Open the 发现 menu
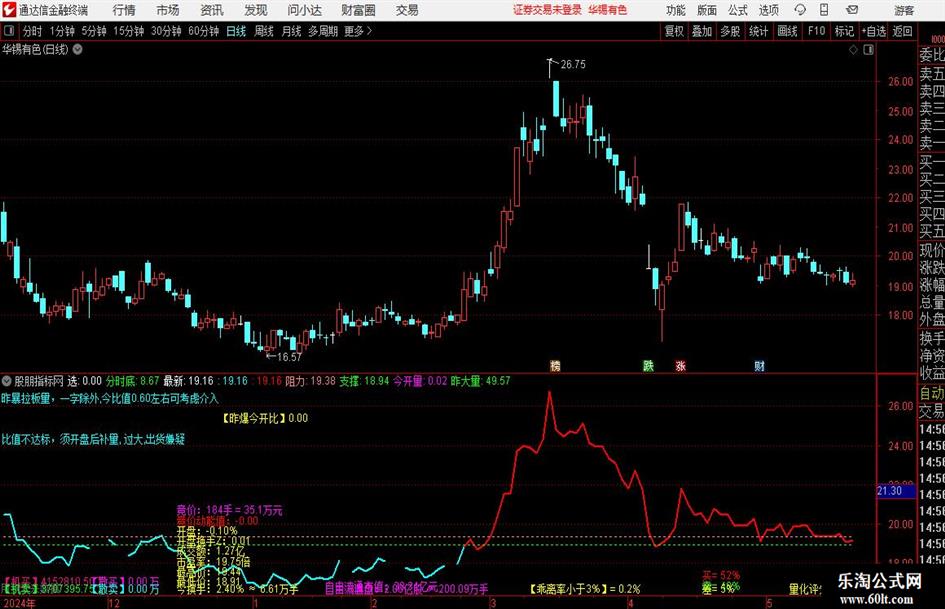945x609 pixels. (x=256, y=10)
